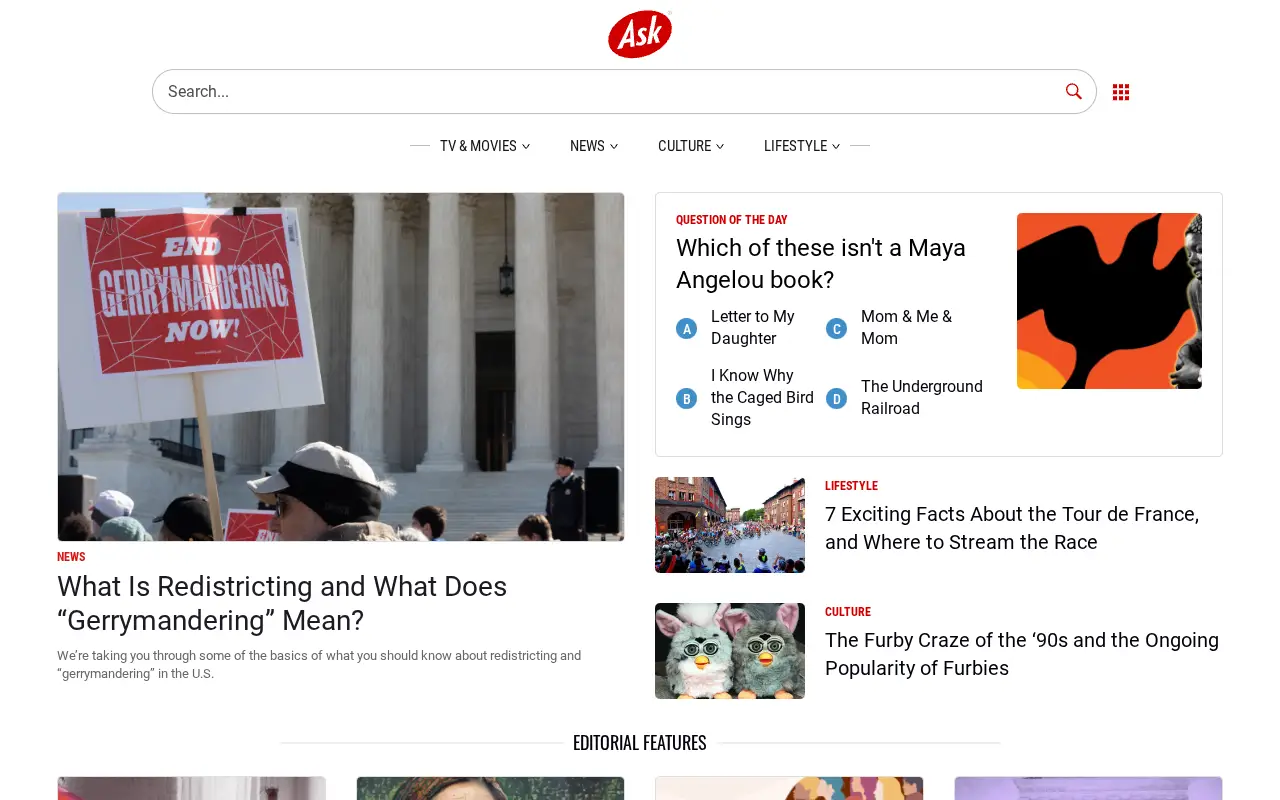The image size is (1280, 800).
Task: Select the answer text I Know Why the Caged Bird Sings
Action: 762,398
